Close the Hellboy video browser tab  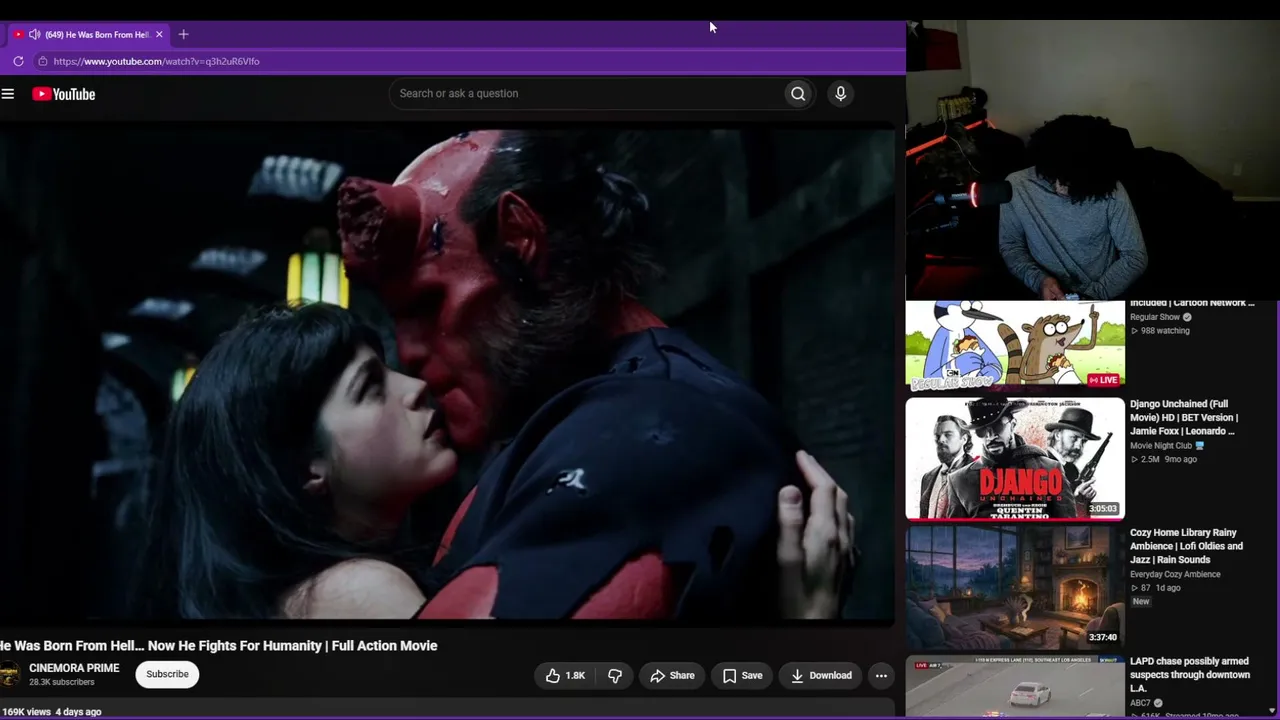[x=159, y=34]
